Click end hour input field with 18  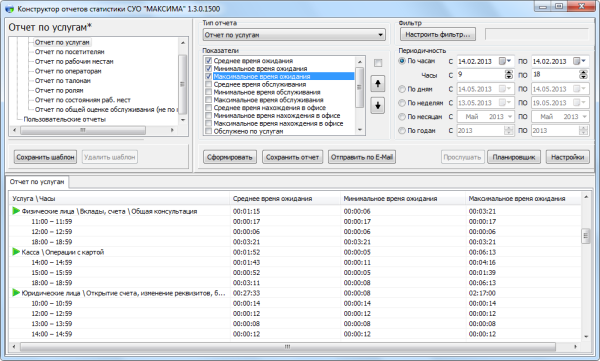[555, 75]
